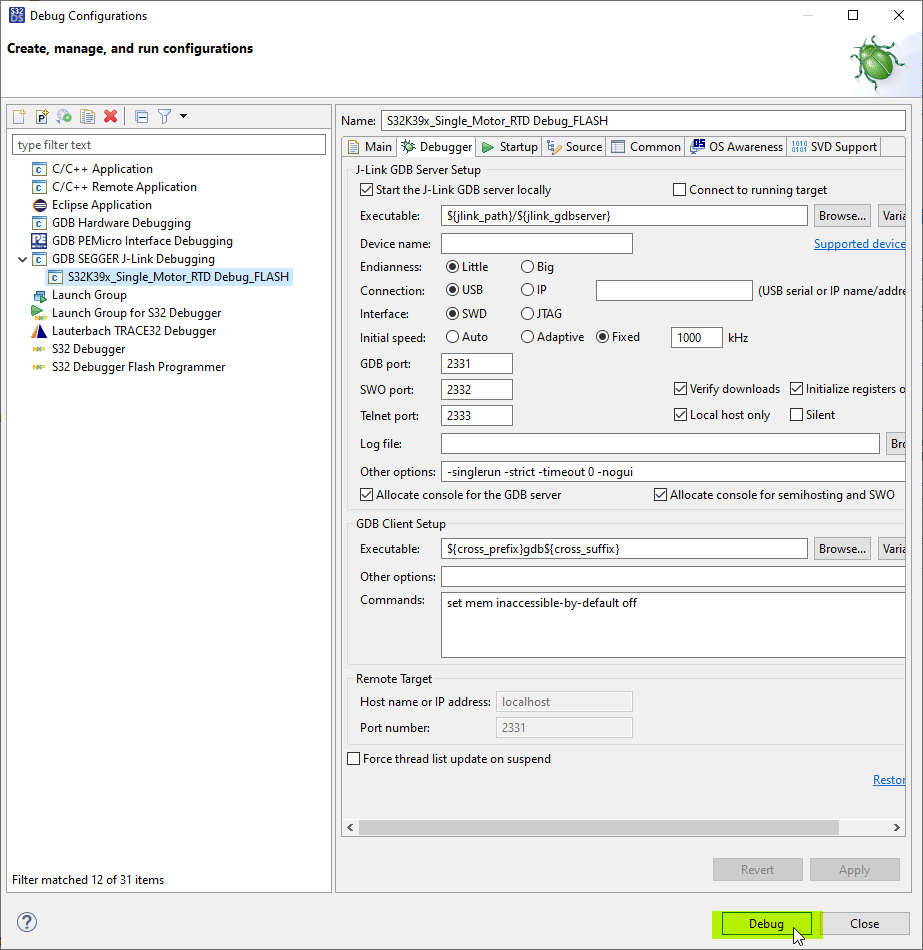Switch to the Main tab
923x950 pixels.
(370, 147)
